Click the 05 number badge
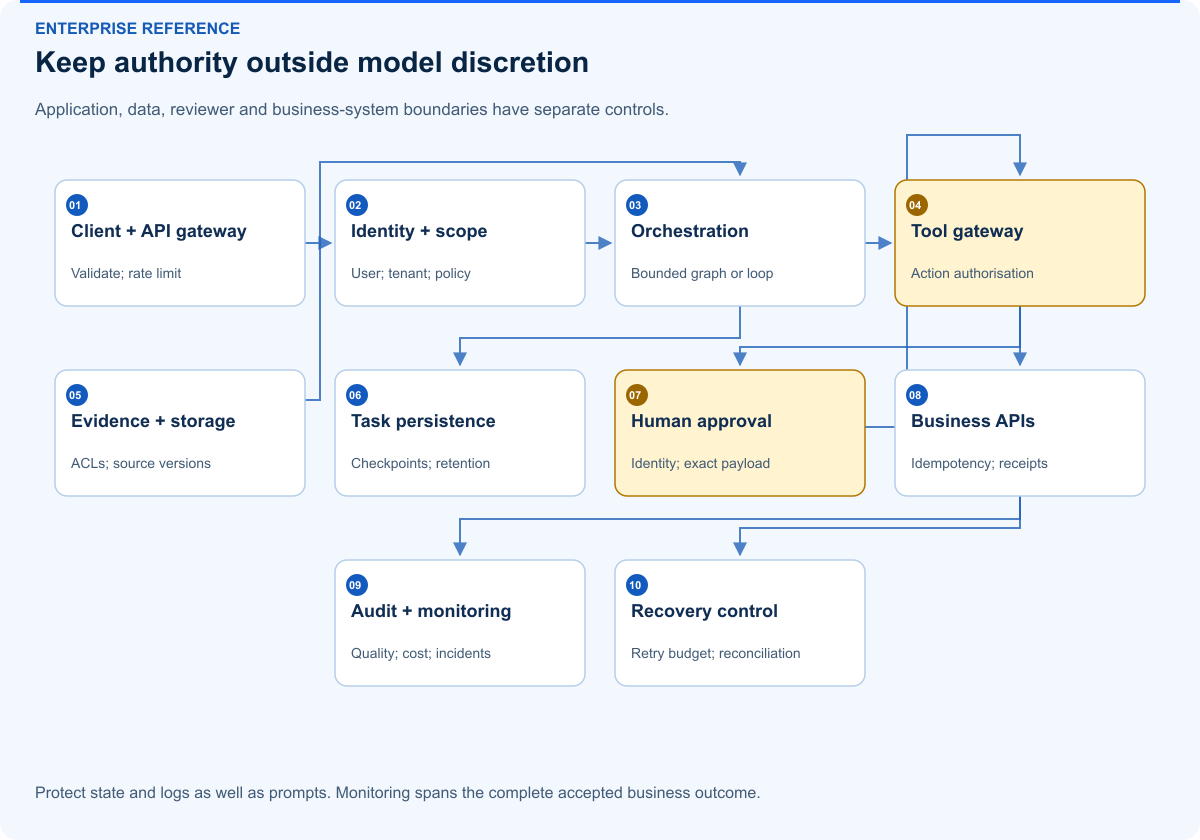1200x840 pixels. (x=75, y=395)
